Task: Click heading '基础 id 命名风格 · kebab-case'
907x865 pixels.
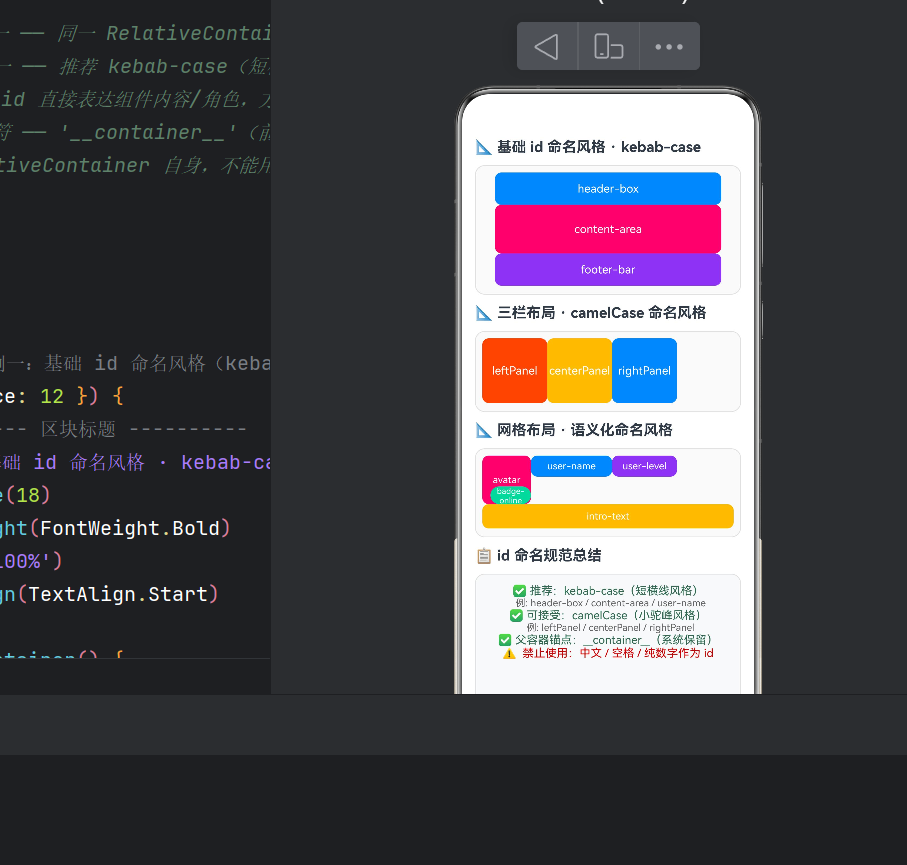Action: [x=599, y=147]
